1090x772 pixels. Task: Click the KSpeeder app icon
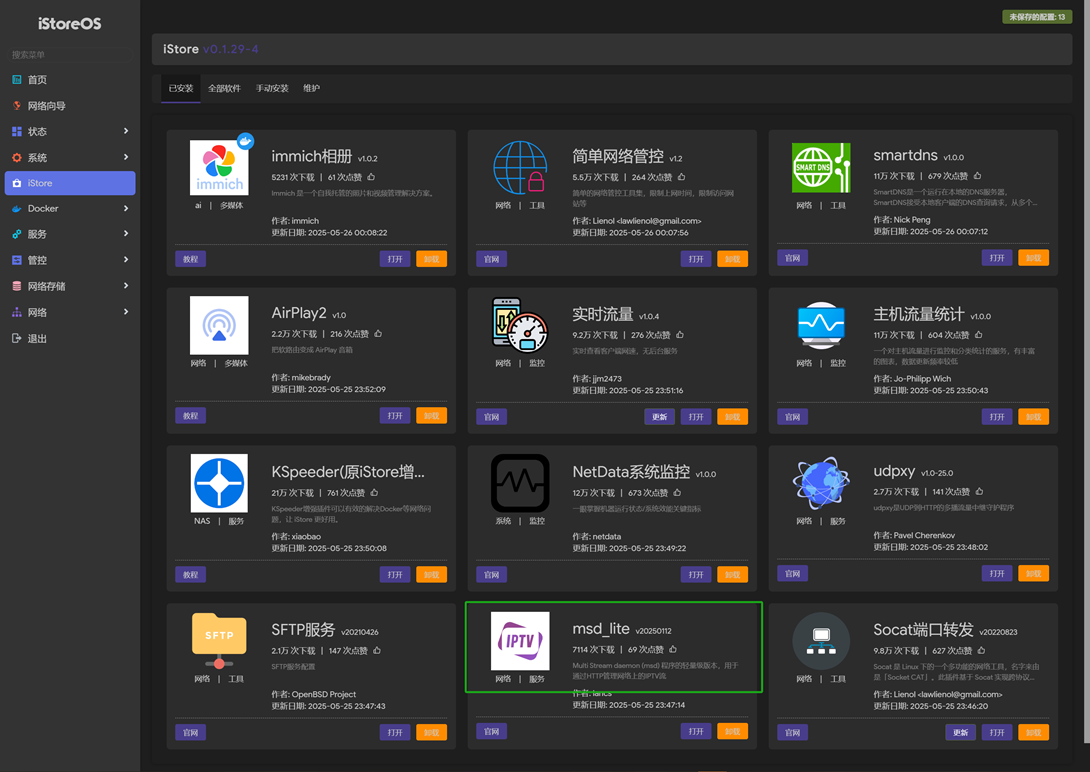coord(219,483)
